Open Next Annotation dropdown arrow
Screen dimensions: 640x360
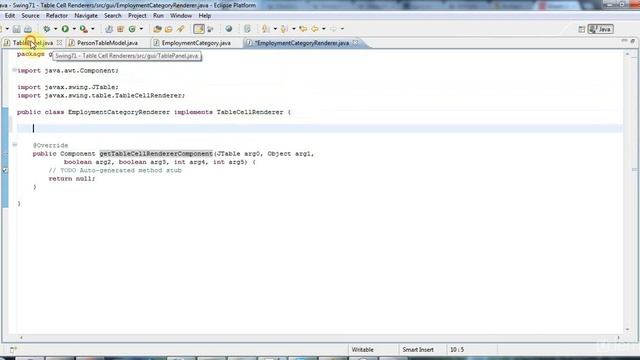(x=275, y=29)
